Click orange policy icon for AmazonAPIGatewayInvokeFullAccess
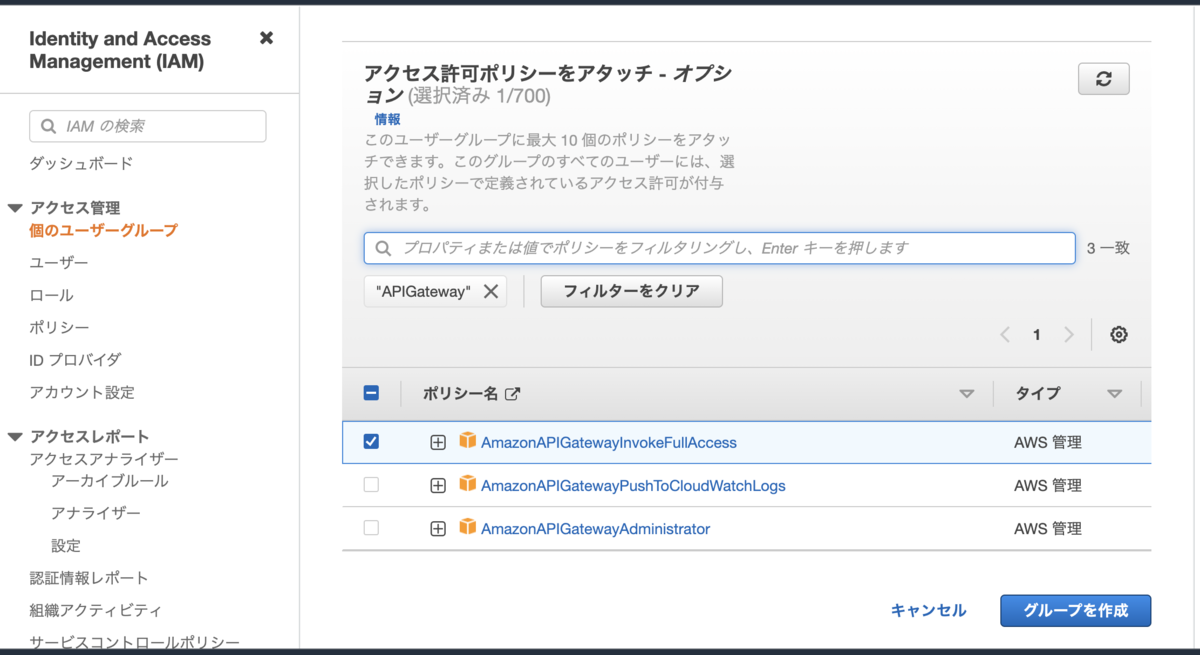1200x655 pixels. [468, 441]
